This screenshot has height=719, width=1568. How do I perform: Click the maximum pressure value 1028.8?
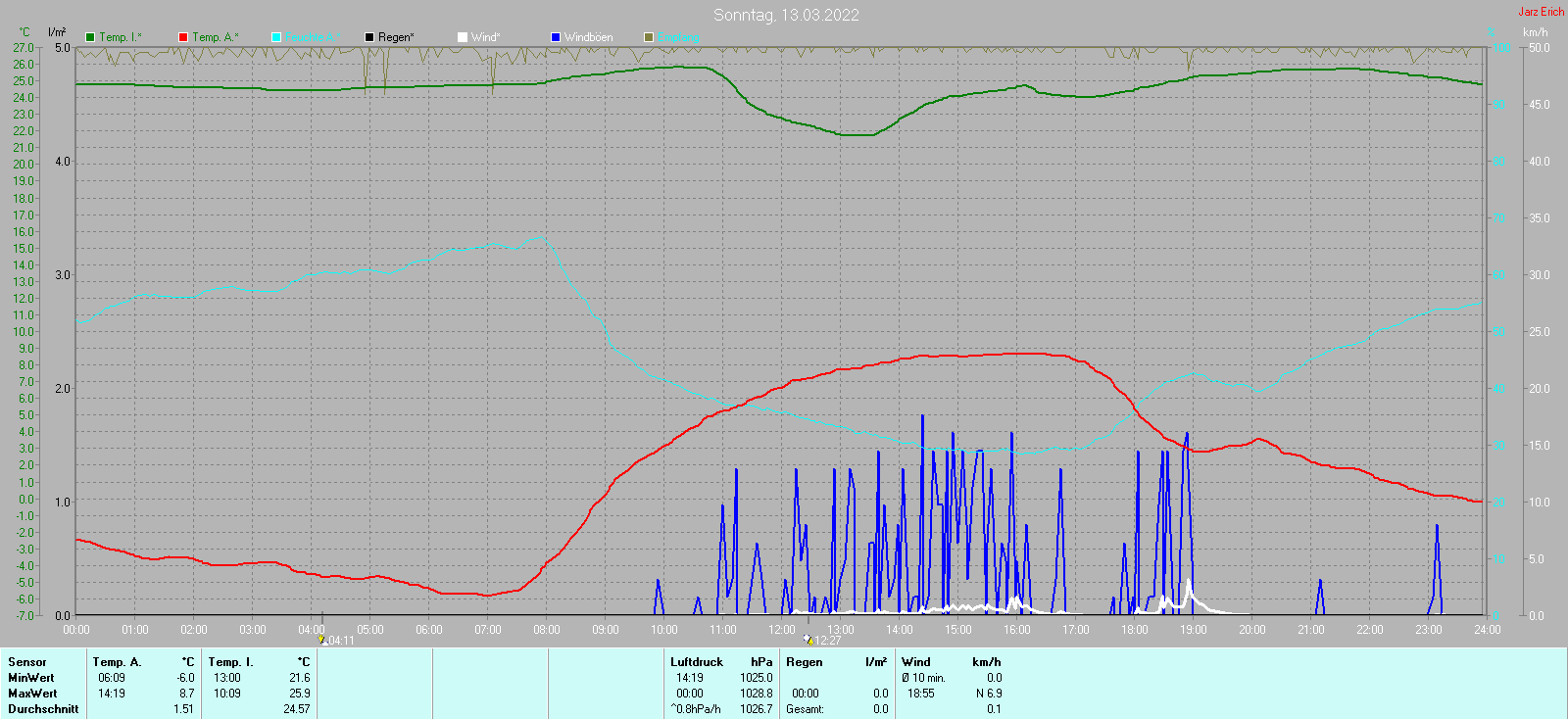757,694
